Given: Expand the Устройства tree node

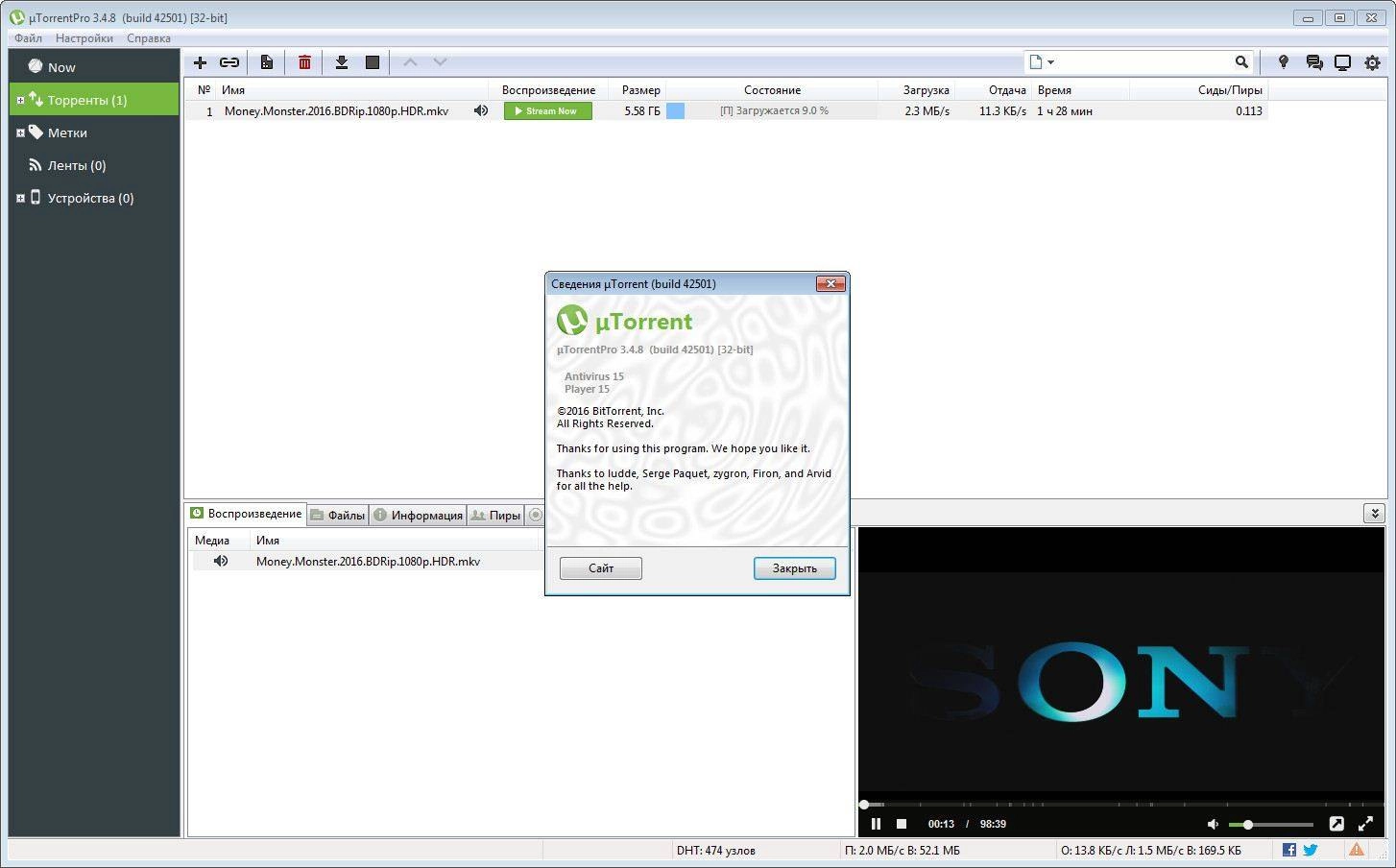Looking at the screenshot, I should (20, 198).
